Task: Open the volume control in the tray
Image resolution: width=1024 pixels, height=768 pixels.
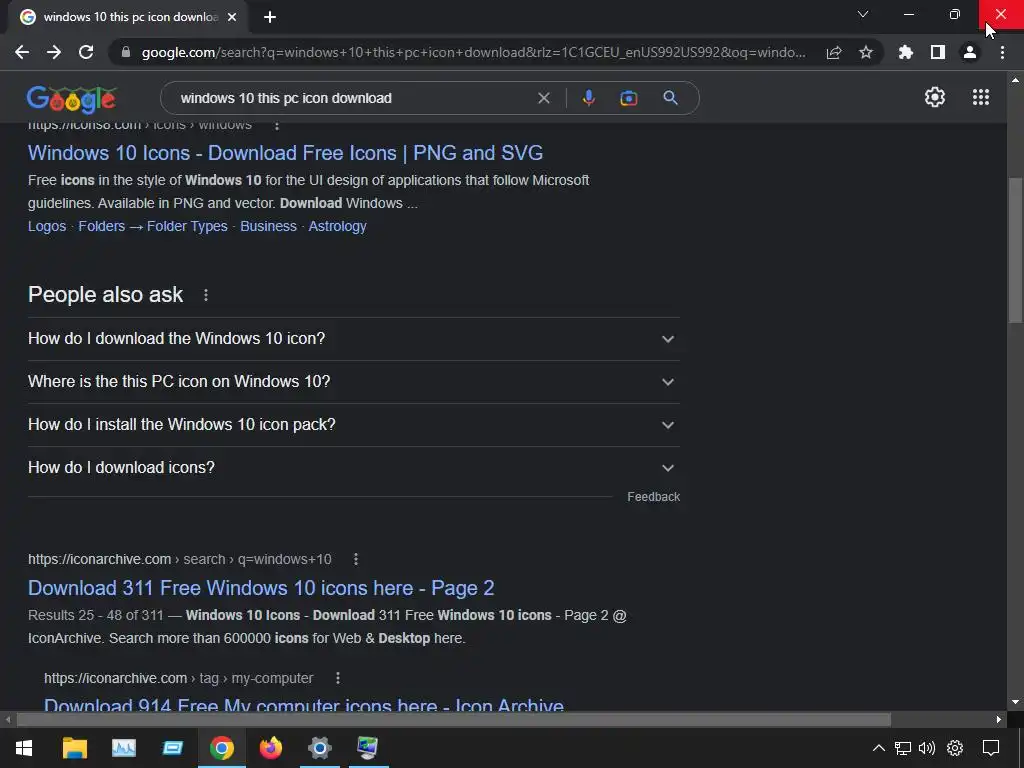Action: click(926, 748)
